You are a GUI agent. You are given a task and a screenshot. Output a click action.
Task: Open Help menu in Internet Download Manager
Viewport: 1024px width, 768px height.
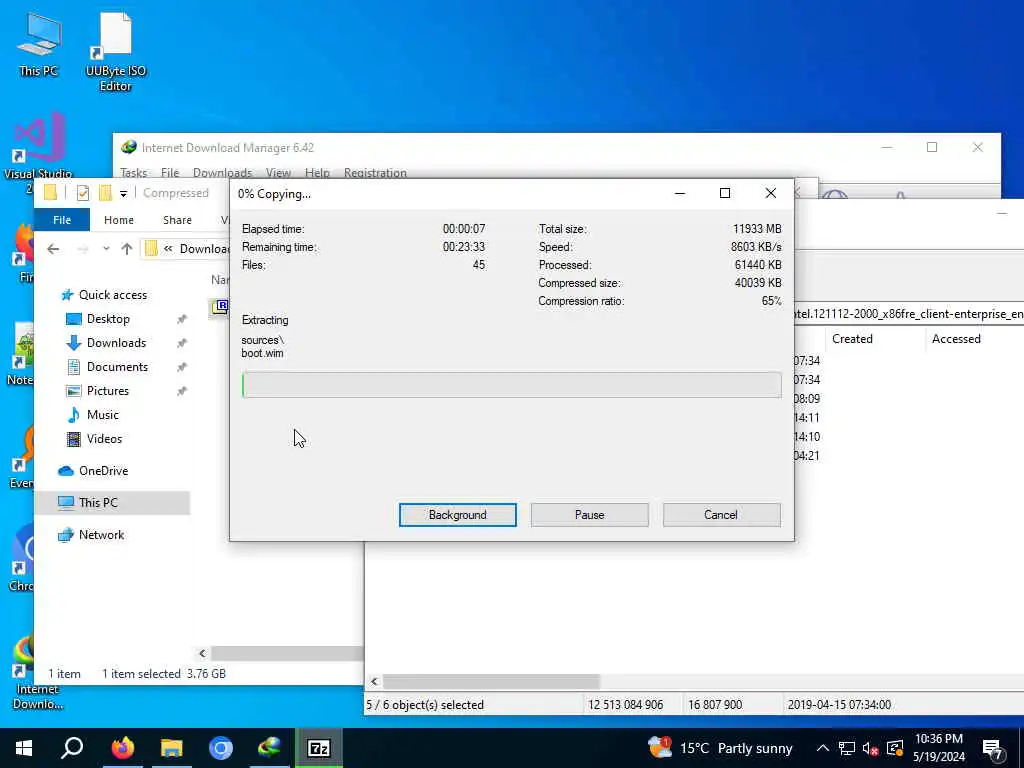(317, 172)
